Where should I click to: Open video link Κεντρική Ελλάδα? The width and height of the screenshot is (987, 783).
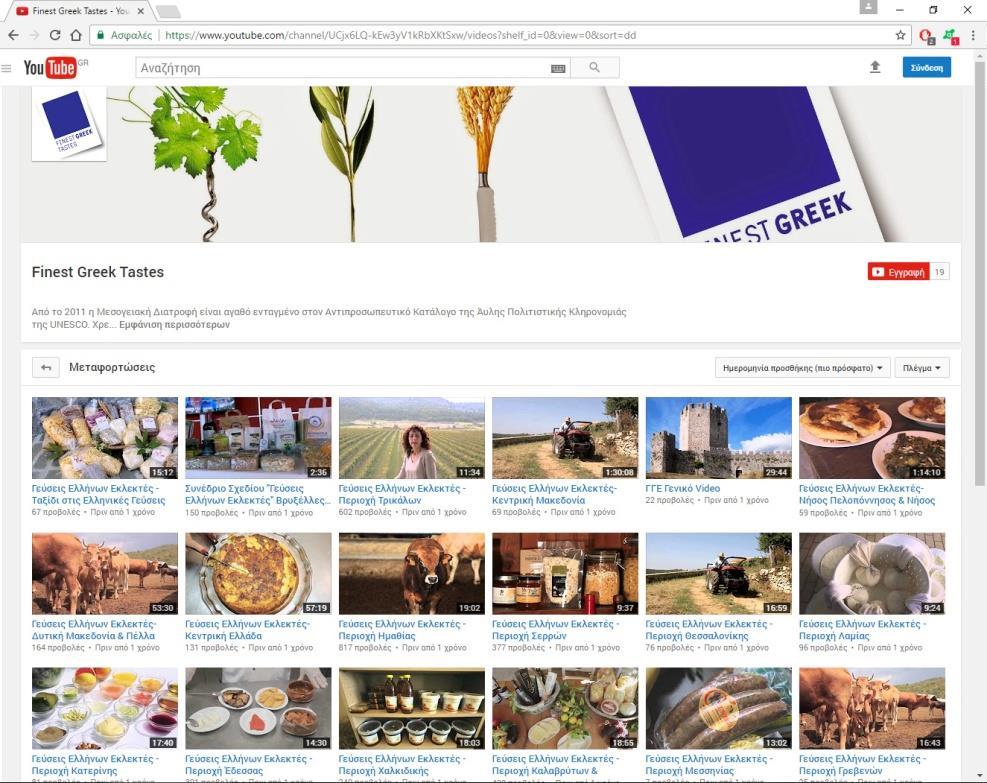tap(247, 629)
